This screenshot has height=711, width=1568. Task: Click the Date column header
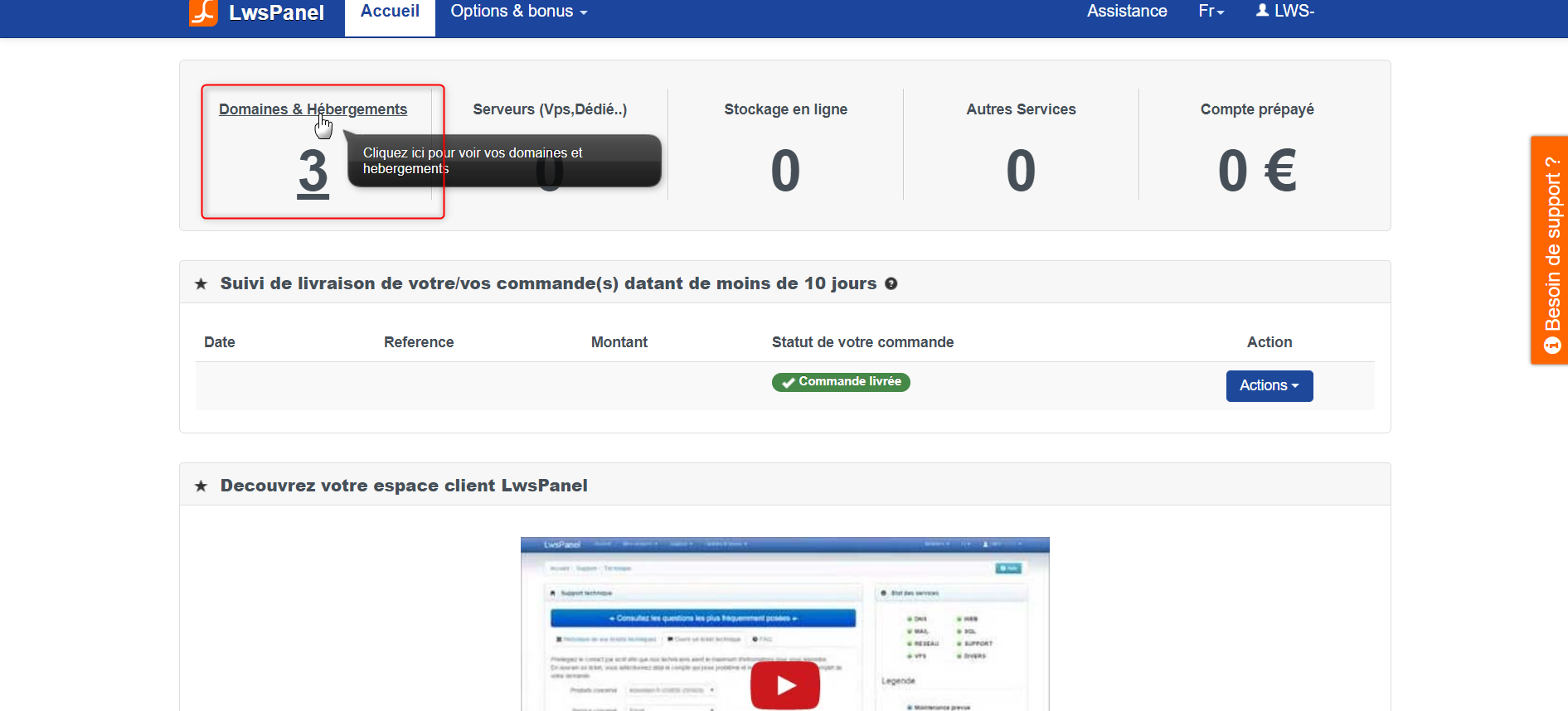click(220, 342)
